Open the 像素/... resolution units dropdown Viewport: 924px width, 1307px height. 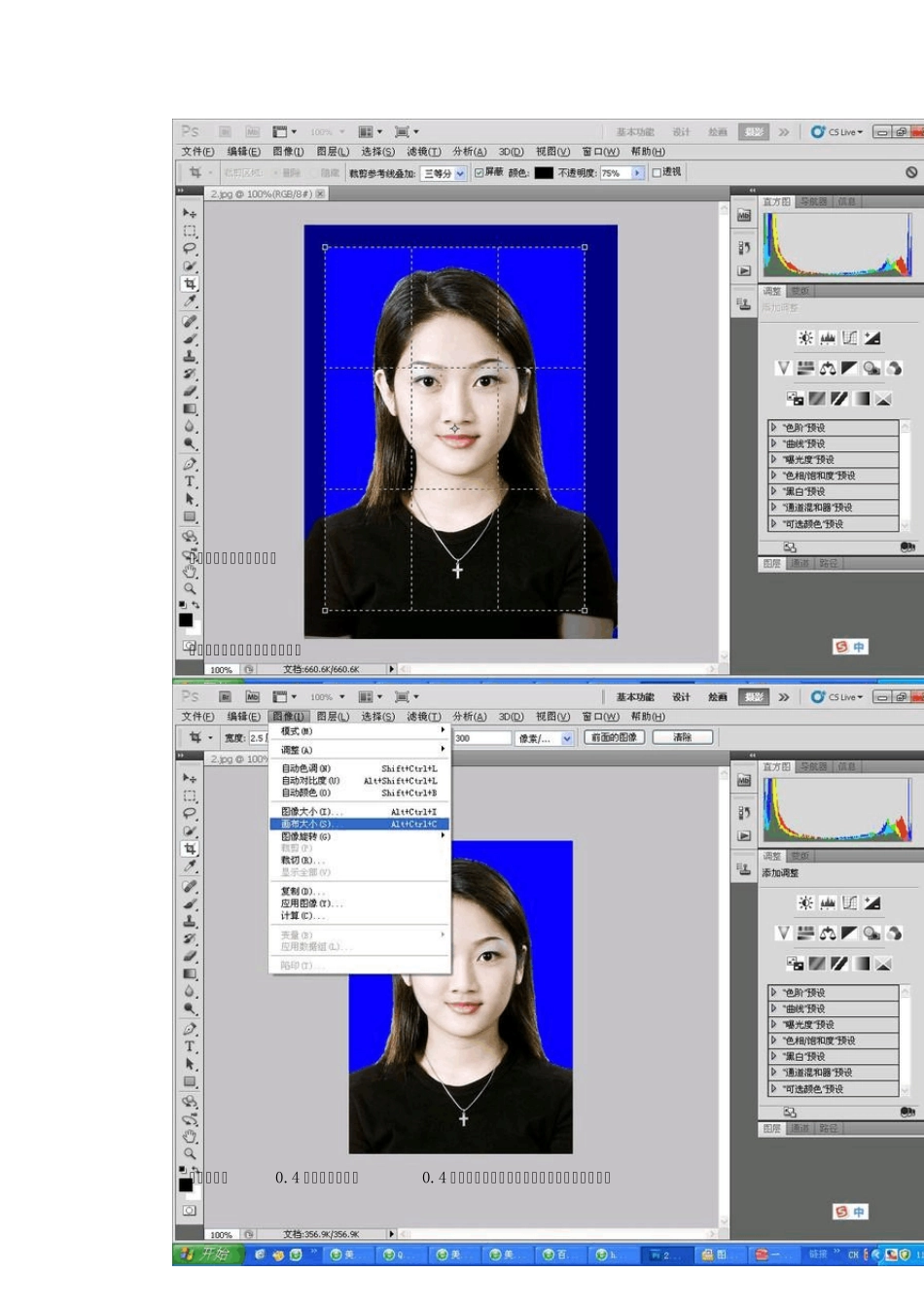[545, 738]
